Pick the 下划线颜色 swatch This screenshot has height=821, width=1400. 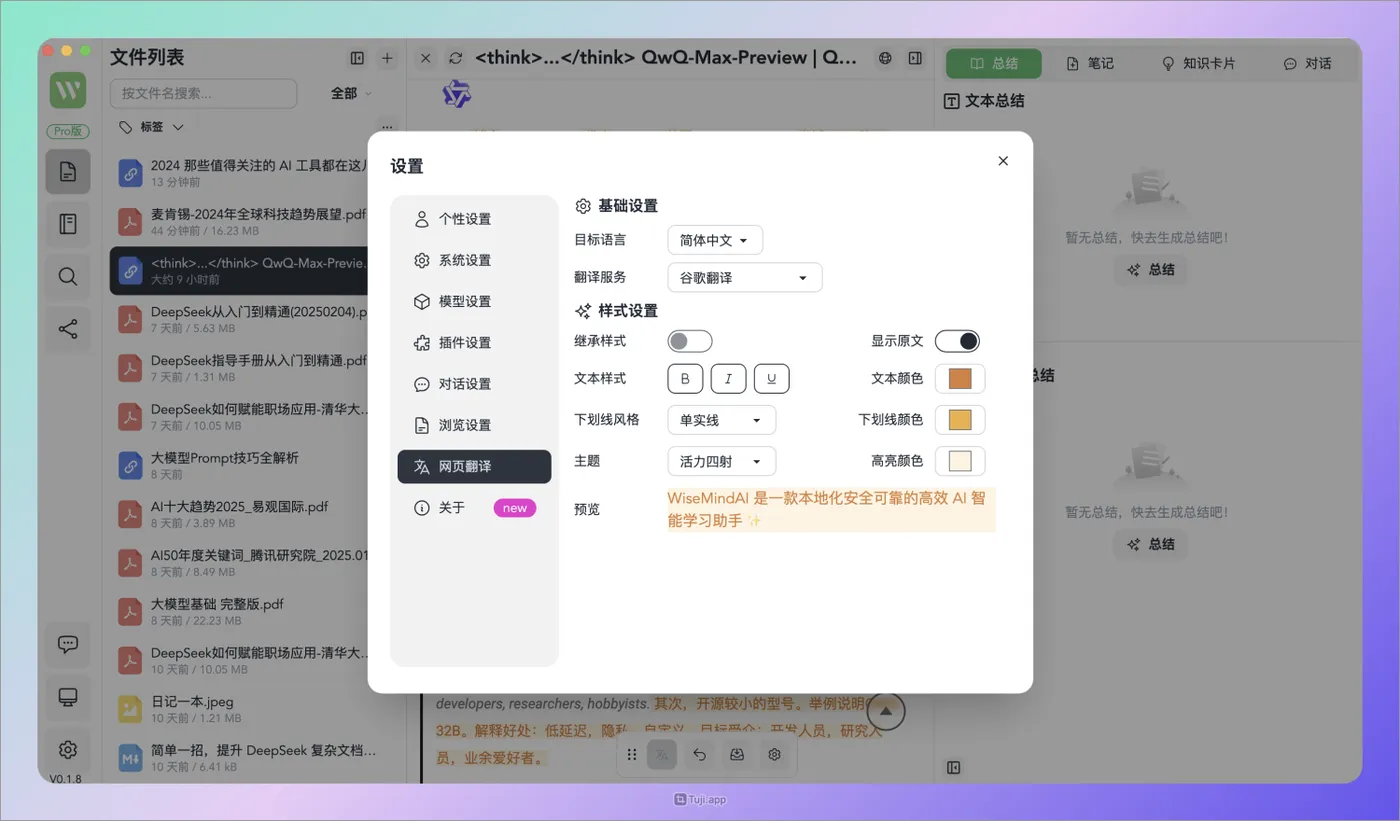(960, 420)
